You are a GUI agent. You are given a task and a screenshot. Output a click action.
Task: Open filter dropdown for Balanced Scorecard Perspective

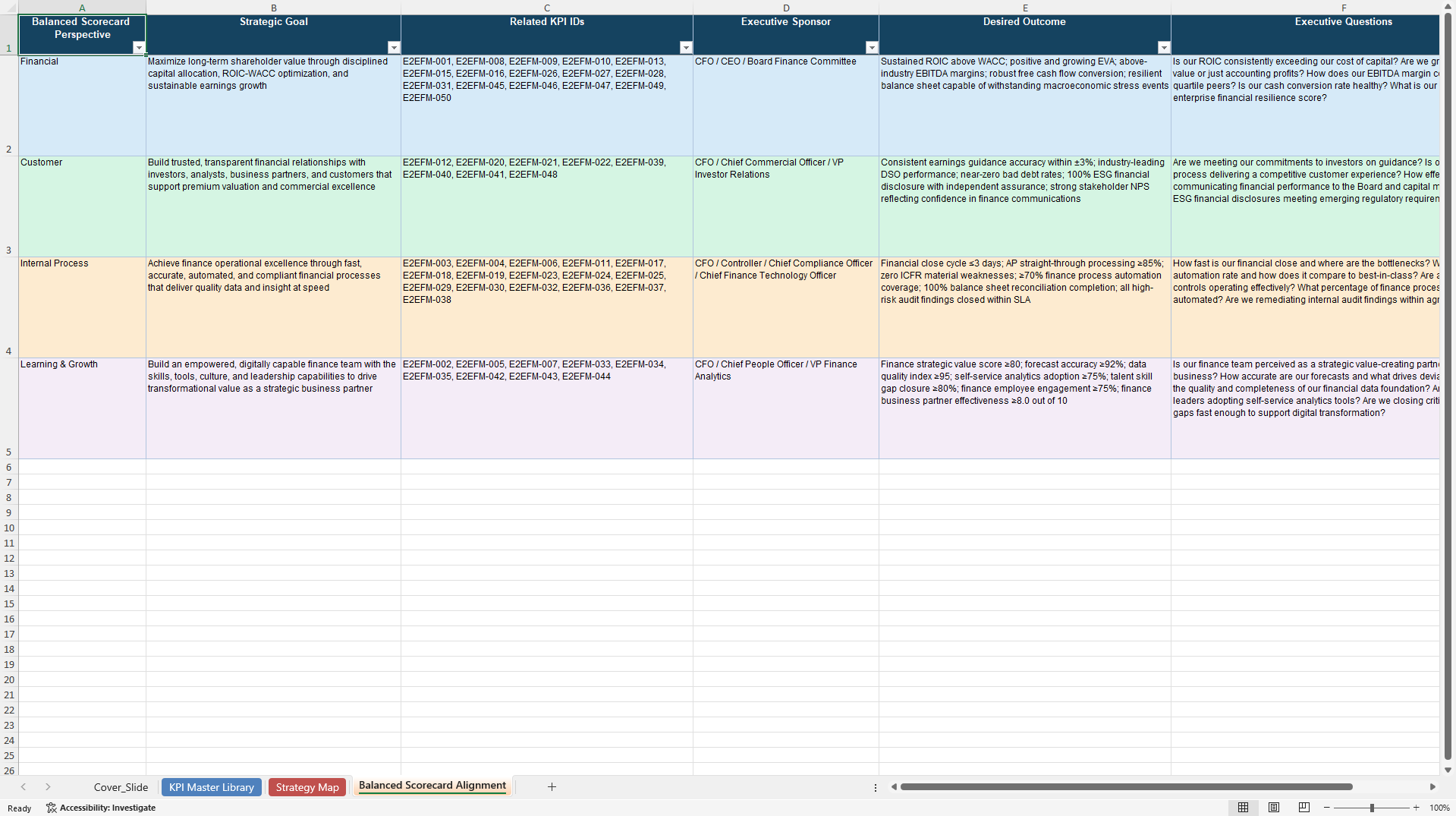pyautogui.click(x=139, y=48)
